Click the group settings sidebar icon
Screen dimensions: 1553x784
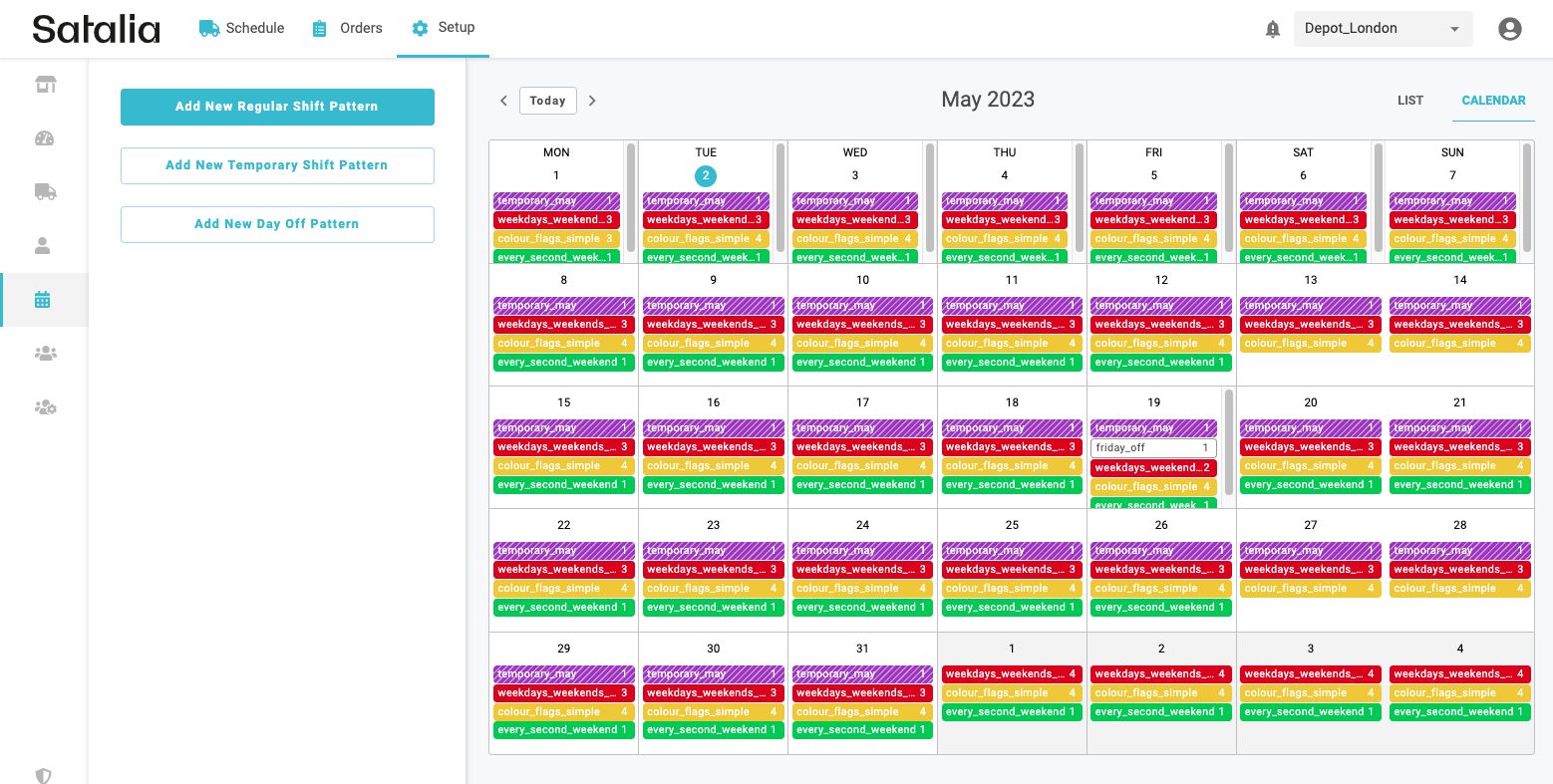tap(45, 406)
